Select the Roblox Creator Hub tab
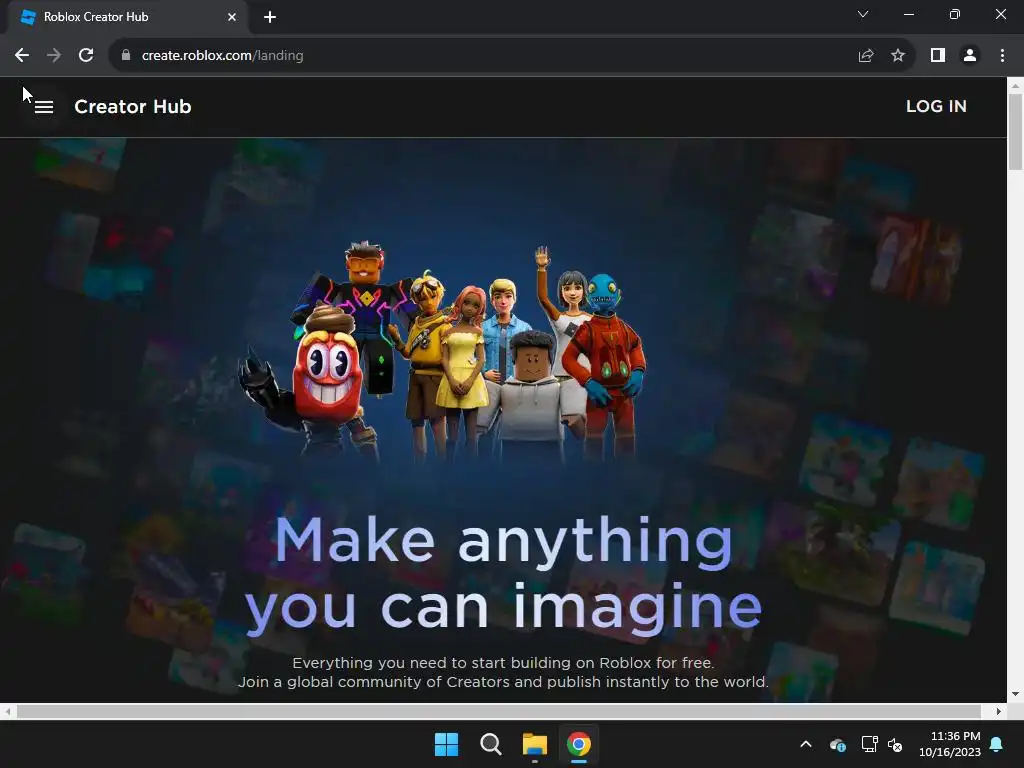 coord(127,17)
